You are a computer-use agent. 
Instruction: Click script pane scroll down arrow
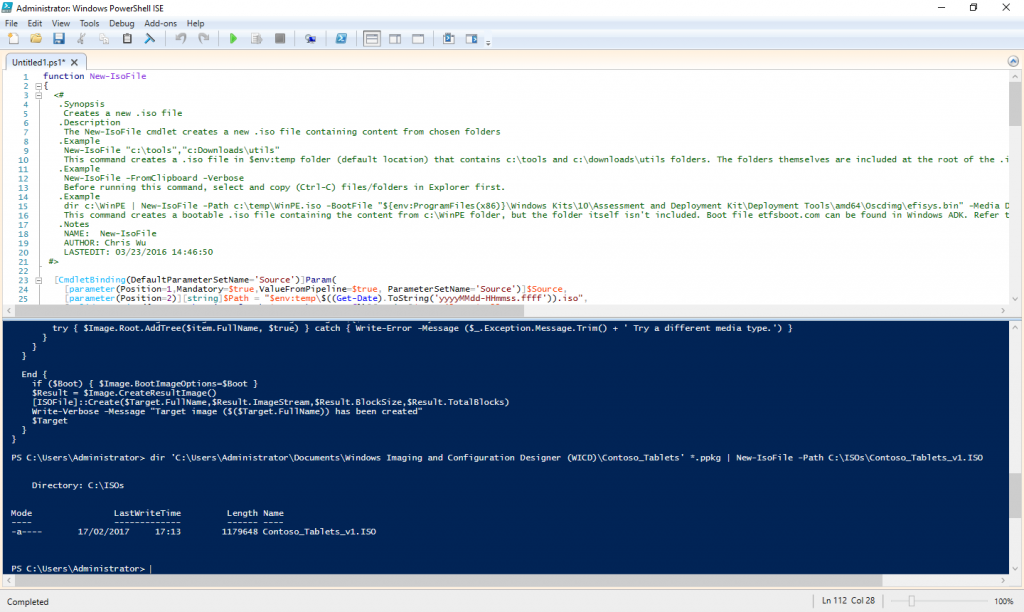point(1014,299)
